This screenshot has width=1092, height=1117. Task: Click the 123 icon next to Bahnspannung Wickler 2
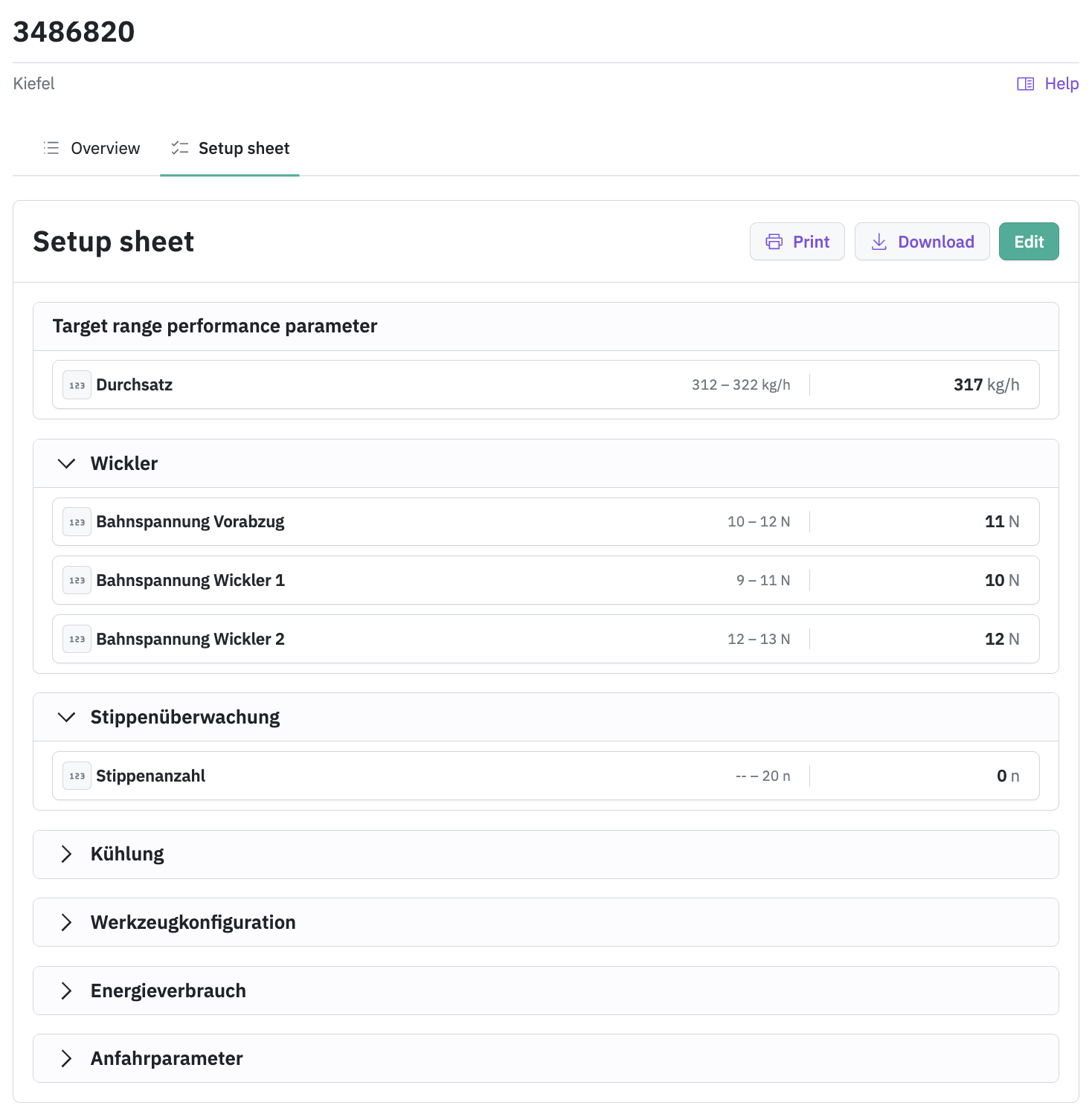[x=77, y=639]
